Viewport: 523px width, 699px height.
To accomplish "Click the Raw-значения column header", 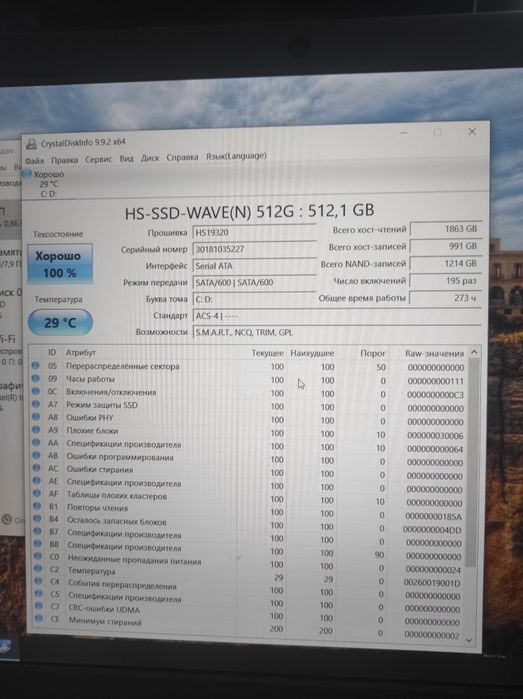I will click(434, 354).
